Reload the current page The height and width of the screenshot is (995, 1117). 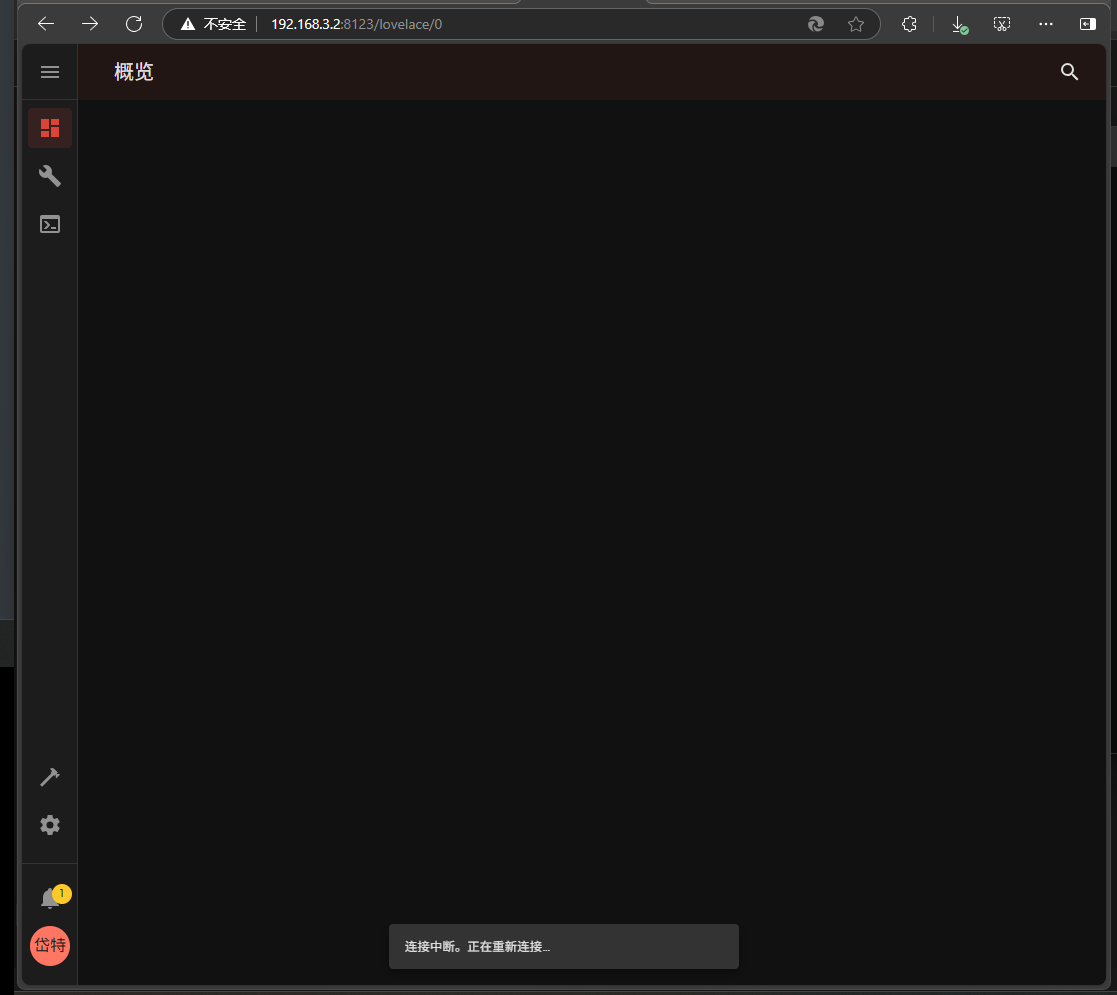tap(134, 24)
